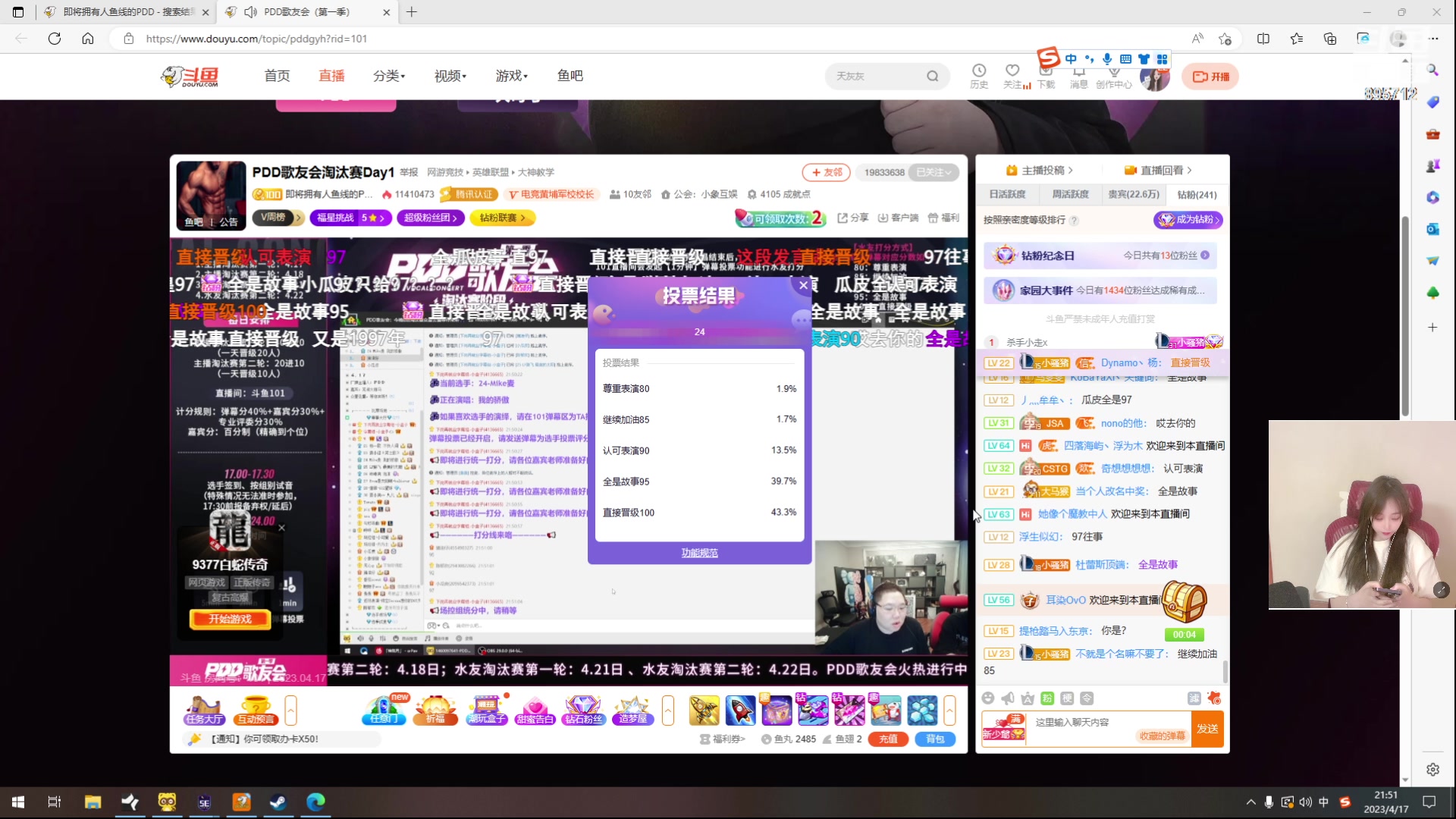1456x819 pixels.
Task: Switch to the 钻粉(241) tab
Action: 1196,195
